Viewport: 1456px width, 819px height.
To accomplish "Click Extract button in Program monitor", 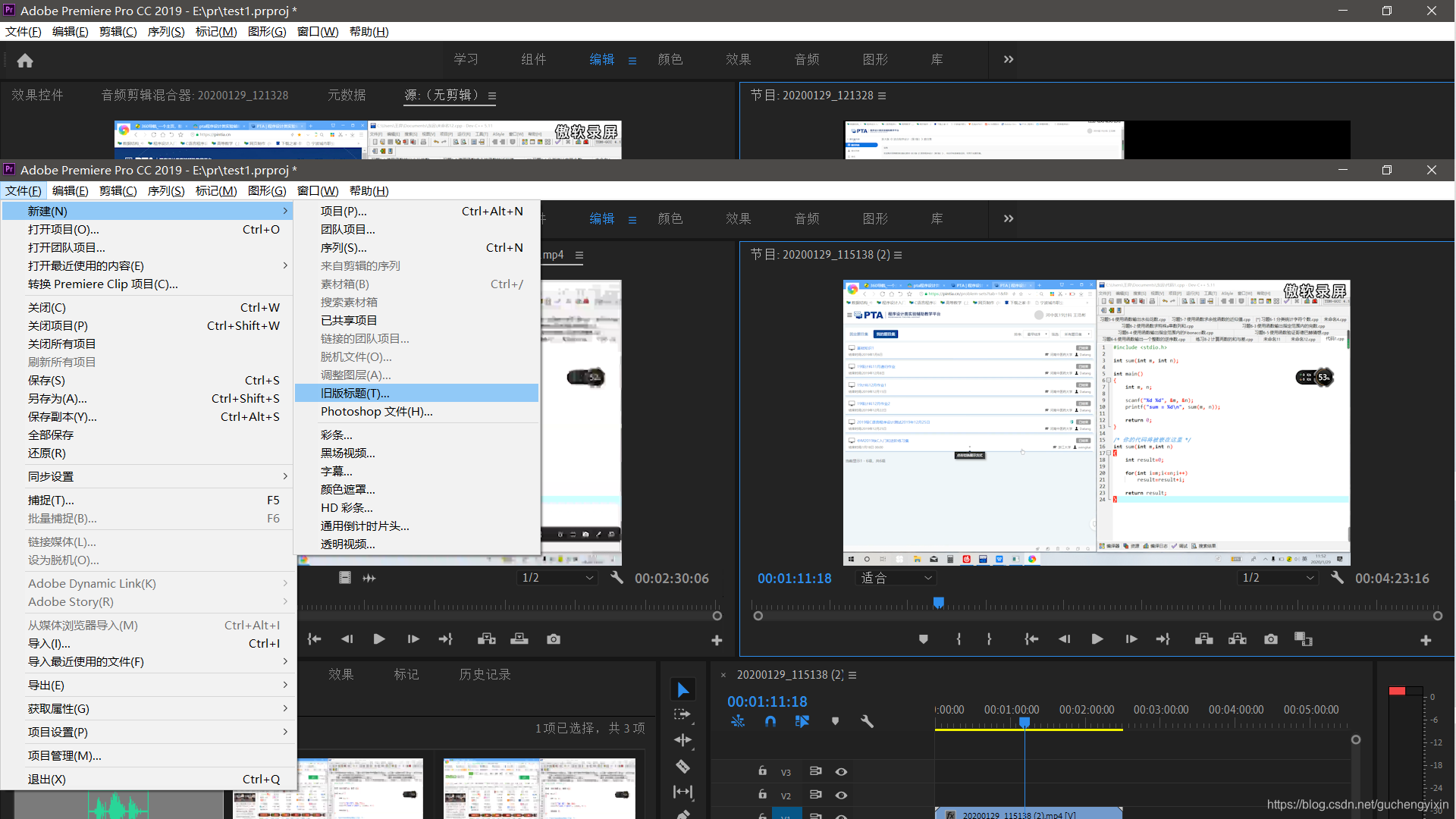I will pos(1238,639).
